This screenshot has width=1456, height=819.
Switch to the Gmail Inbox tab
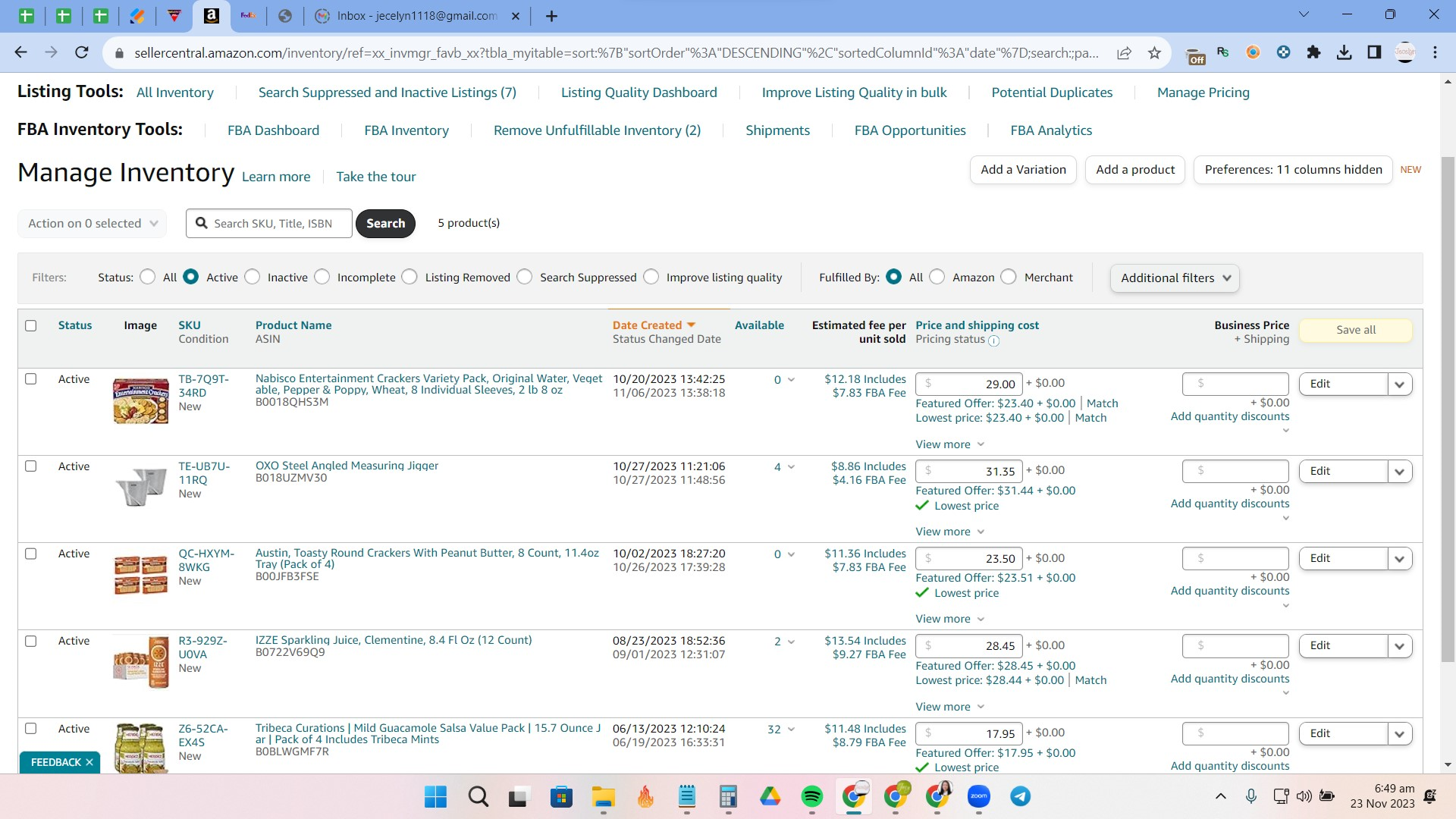[x=417, y=16]
